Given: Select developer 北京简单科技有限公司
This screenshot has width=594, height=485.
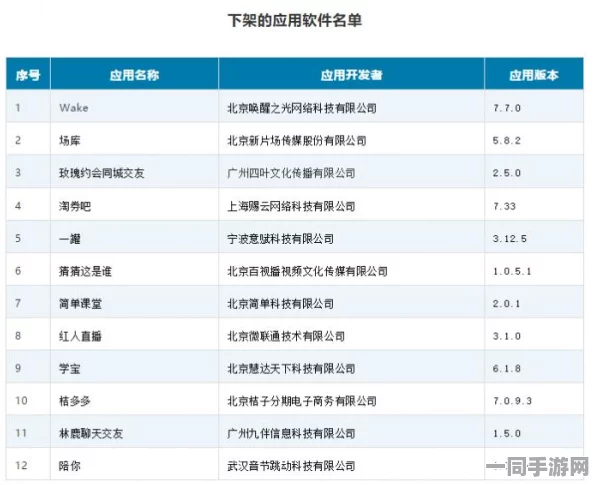Looking at the screenshot, I should click(x=280, y=303).
